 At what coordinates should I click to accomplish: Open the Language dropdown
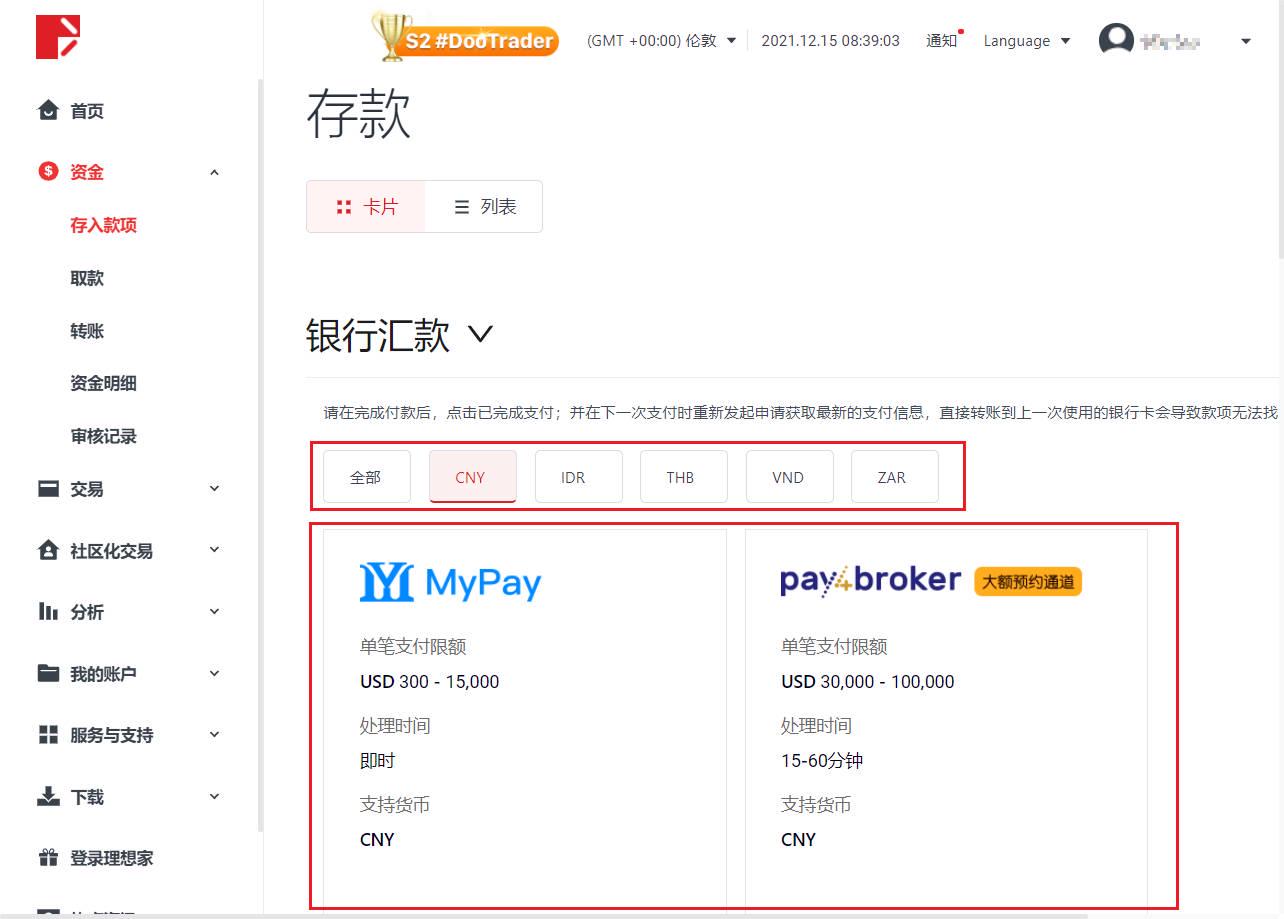[x=1027, y=41]
